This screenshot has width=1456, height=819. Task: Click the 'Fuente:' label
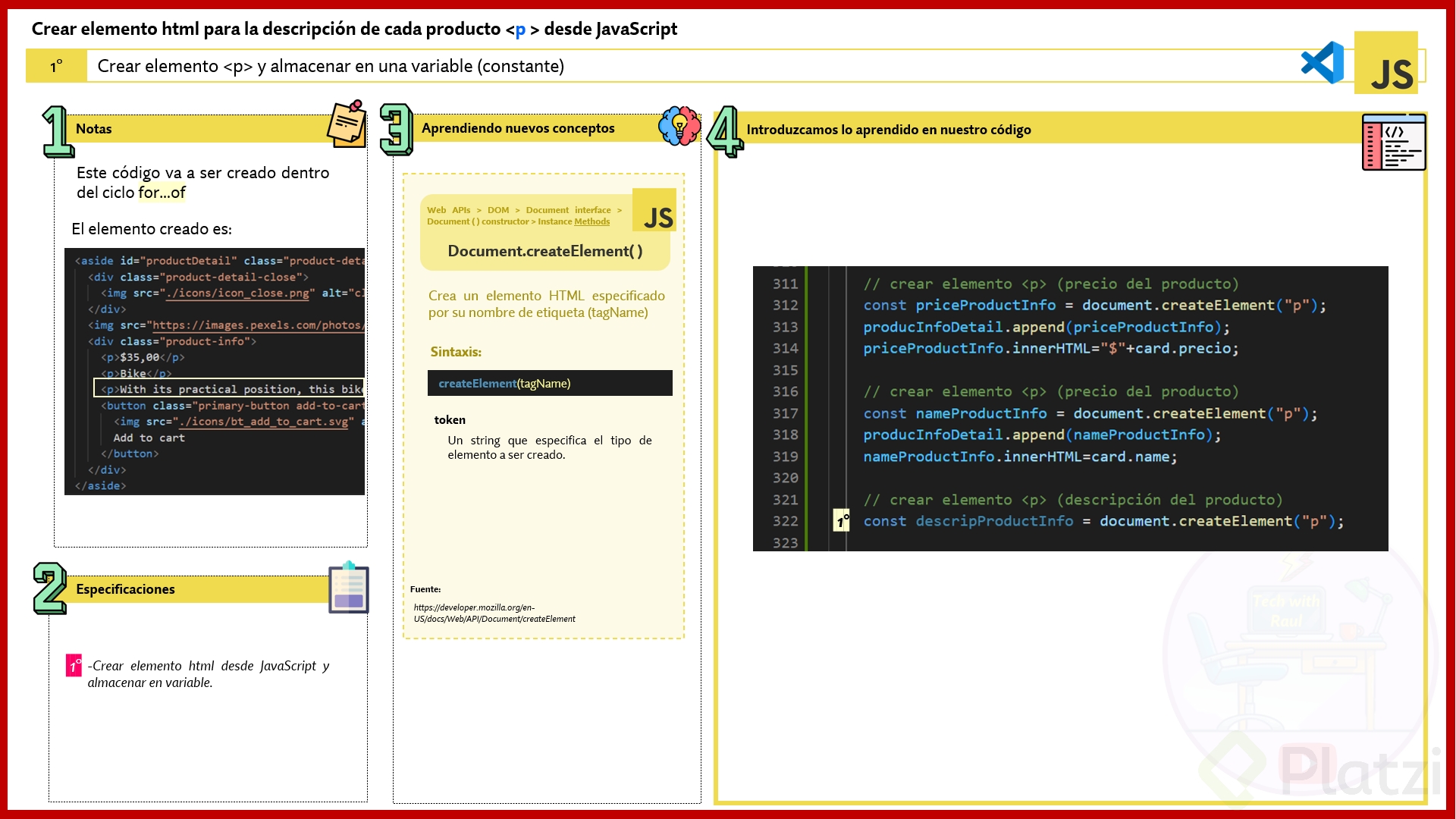click(425, 589)
